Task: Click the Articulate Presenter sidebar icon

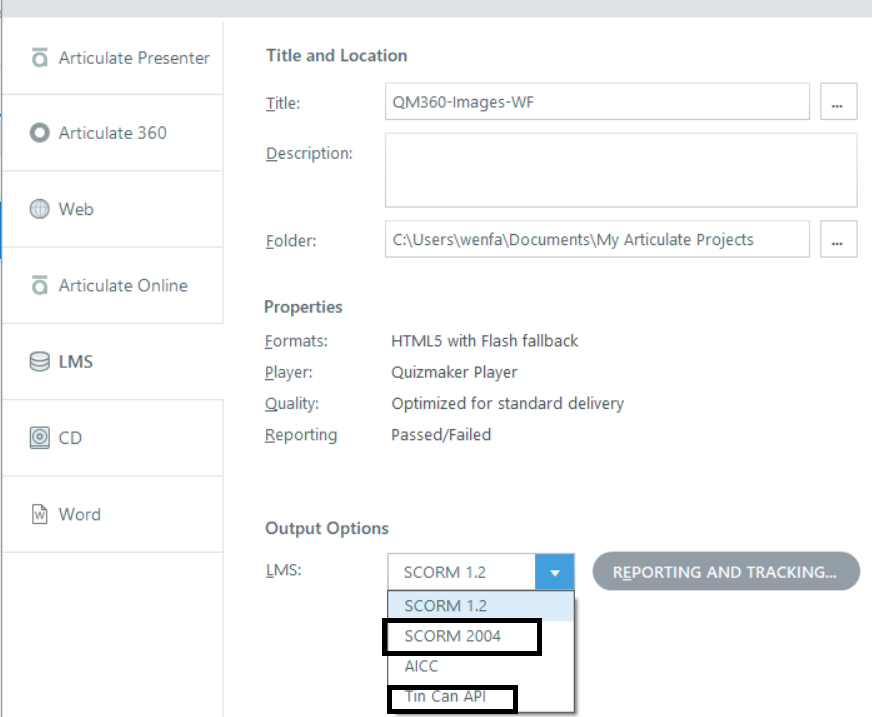Action: [x=40, y=58]
